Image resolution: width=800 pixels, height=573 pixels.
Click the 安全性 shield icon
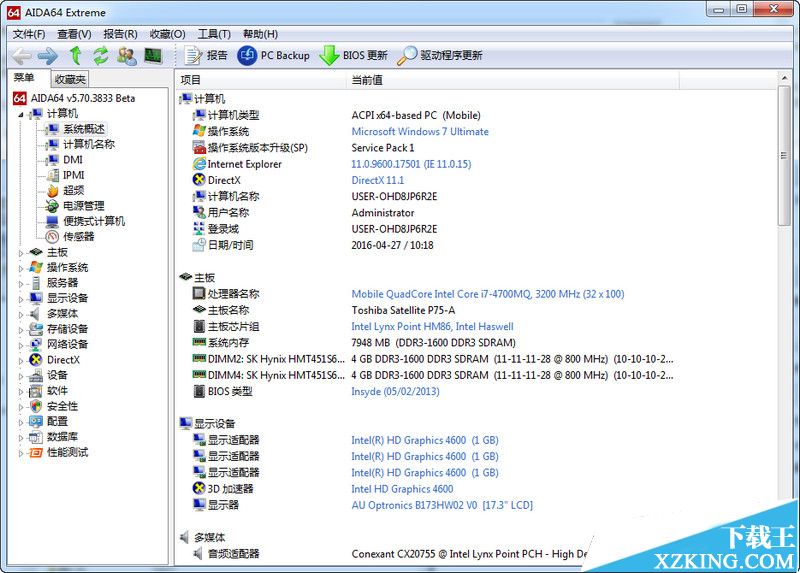[x=36, y=407]
